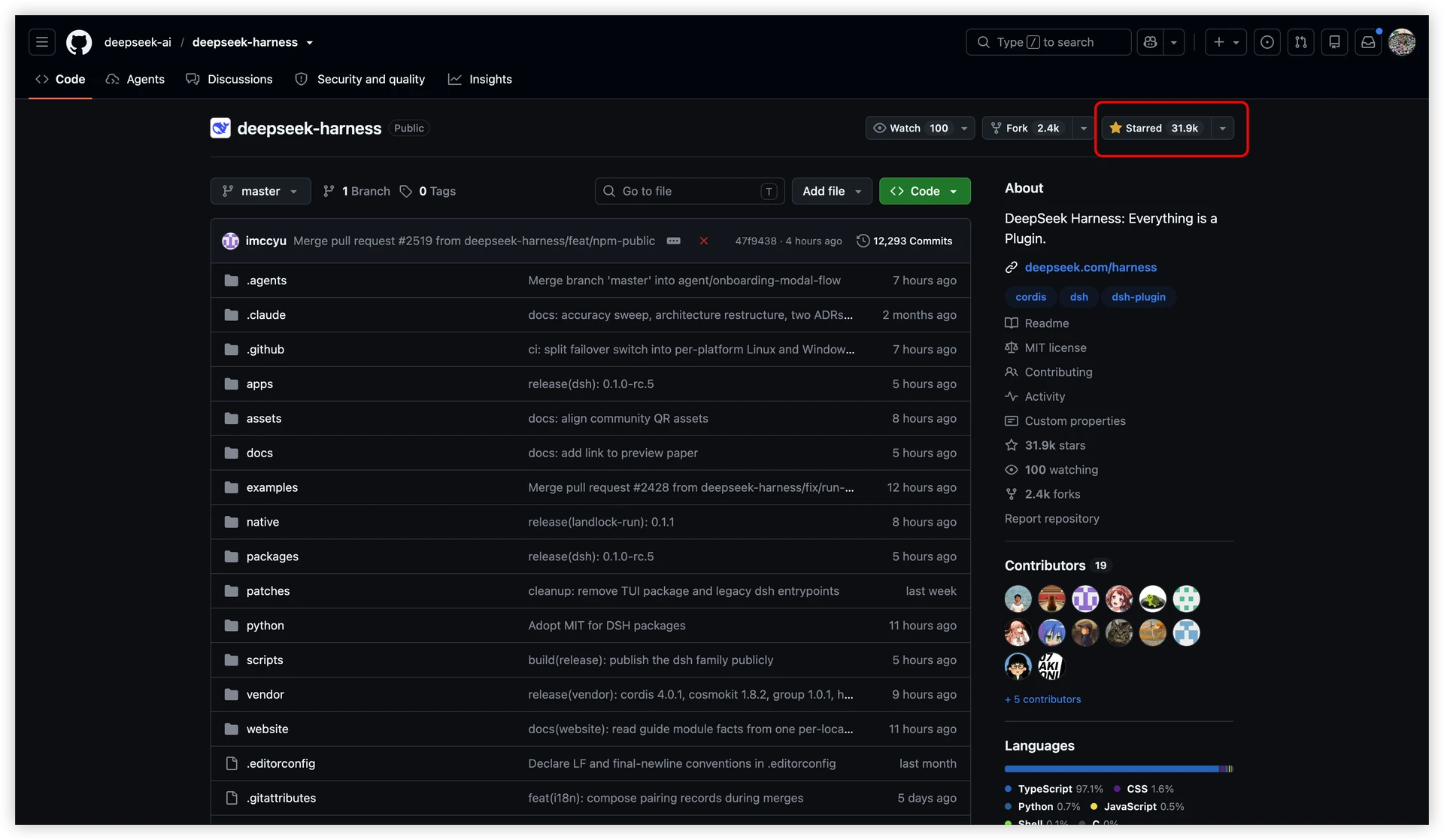Go to GitHub home via Octocat logo
The width and height of the screenshot is (1444, 840).
click(x=79, y=42)
